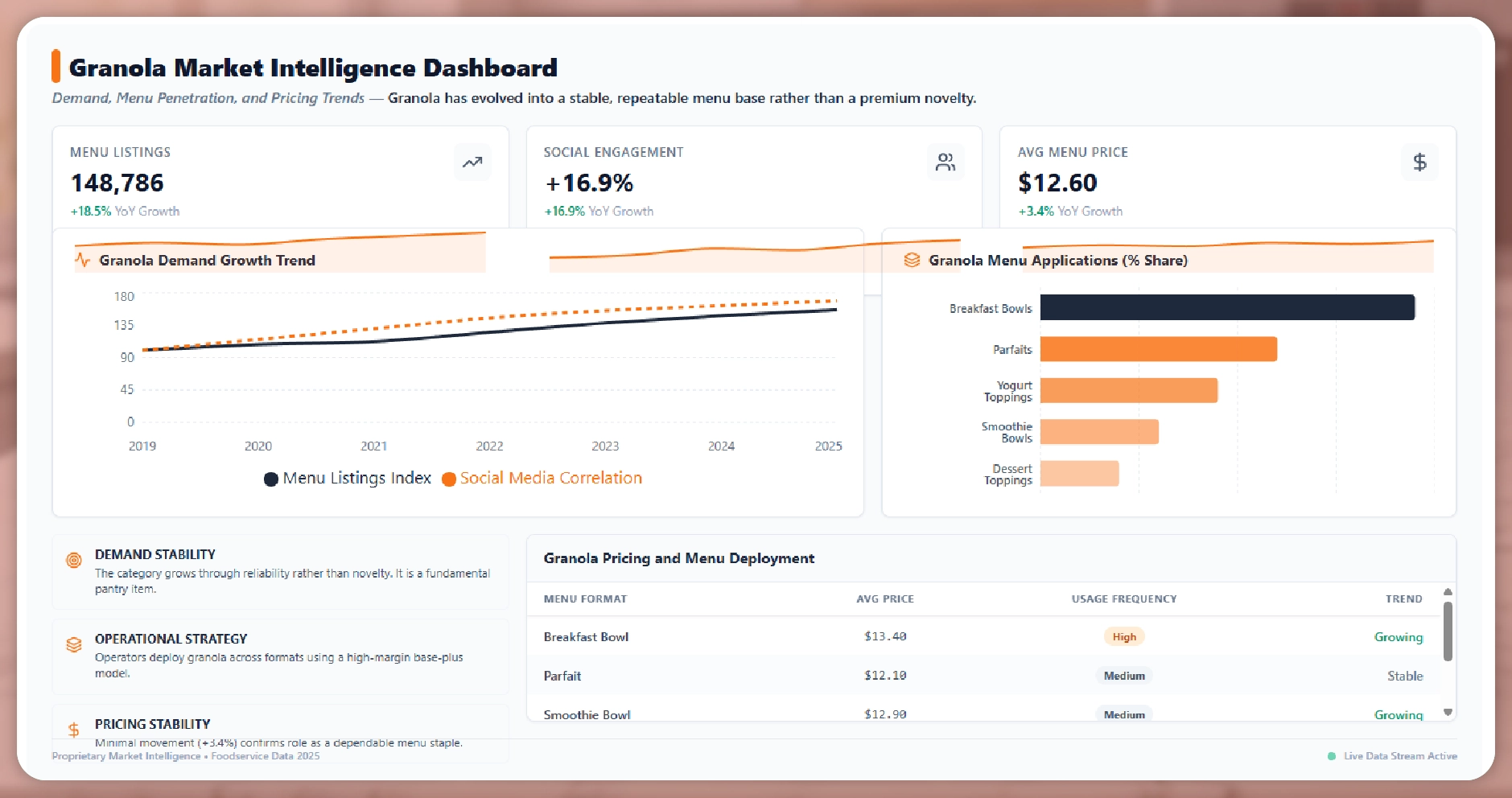Toggle the Social Media Correlation legend item

tap(542, 479)
